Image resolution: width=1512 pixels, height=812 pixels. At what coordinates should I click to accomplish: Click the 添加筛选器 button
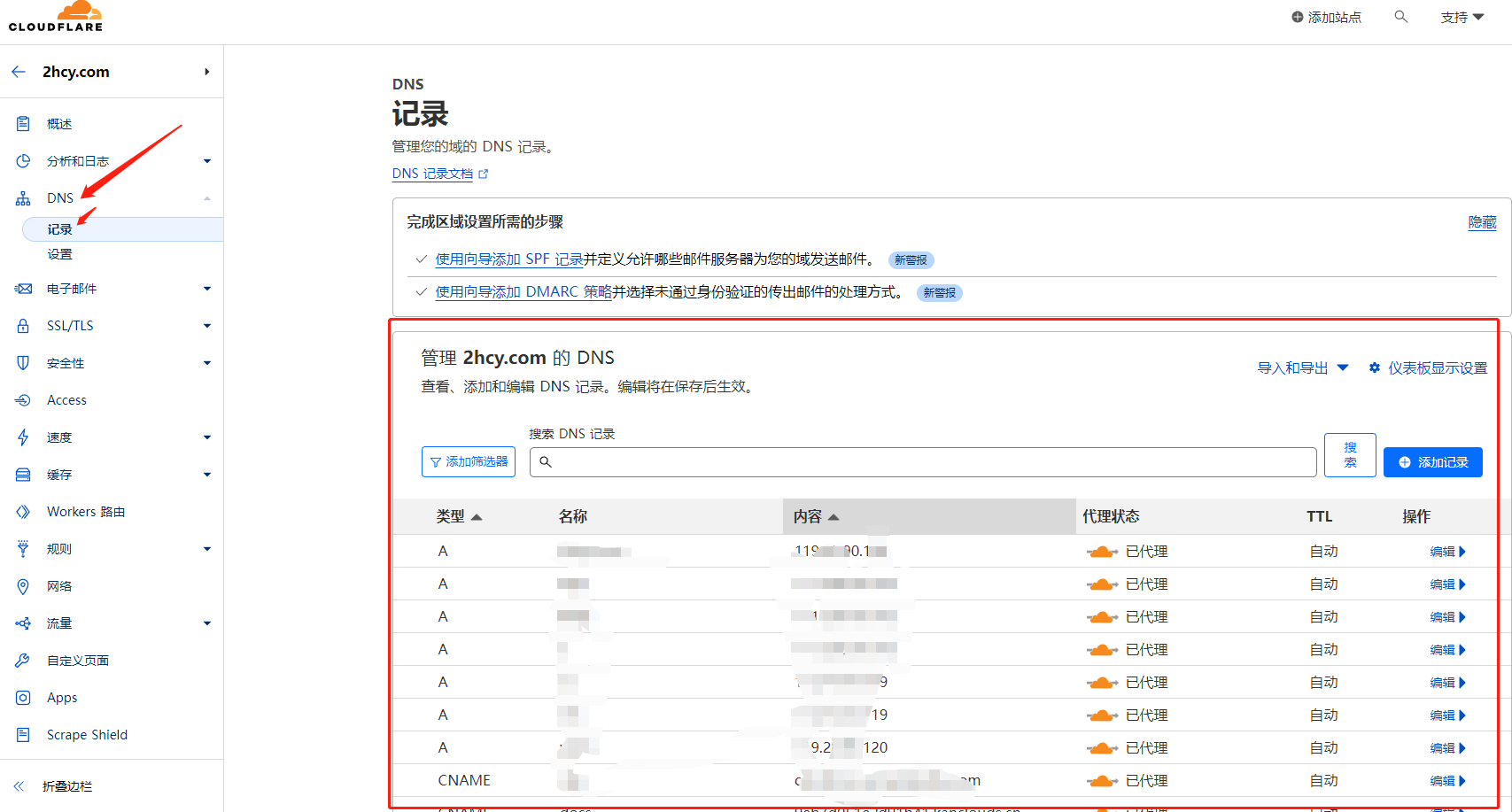coord(469,462)
